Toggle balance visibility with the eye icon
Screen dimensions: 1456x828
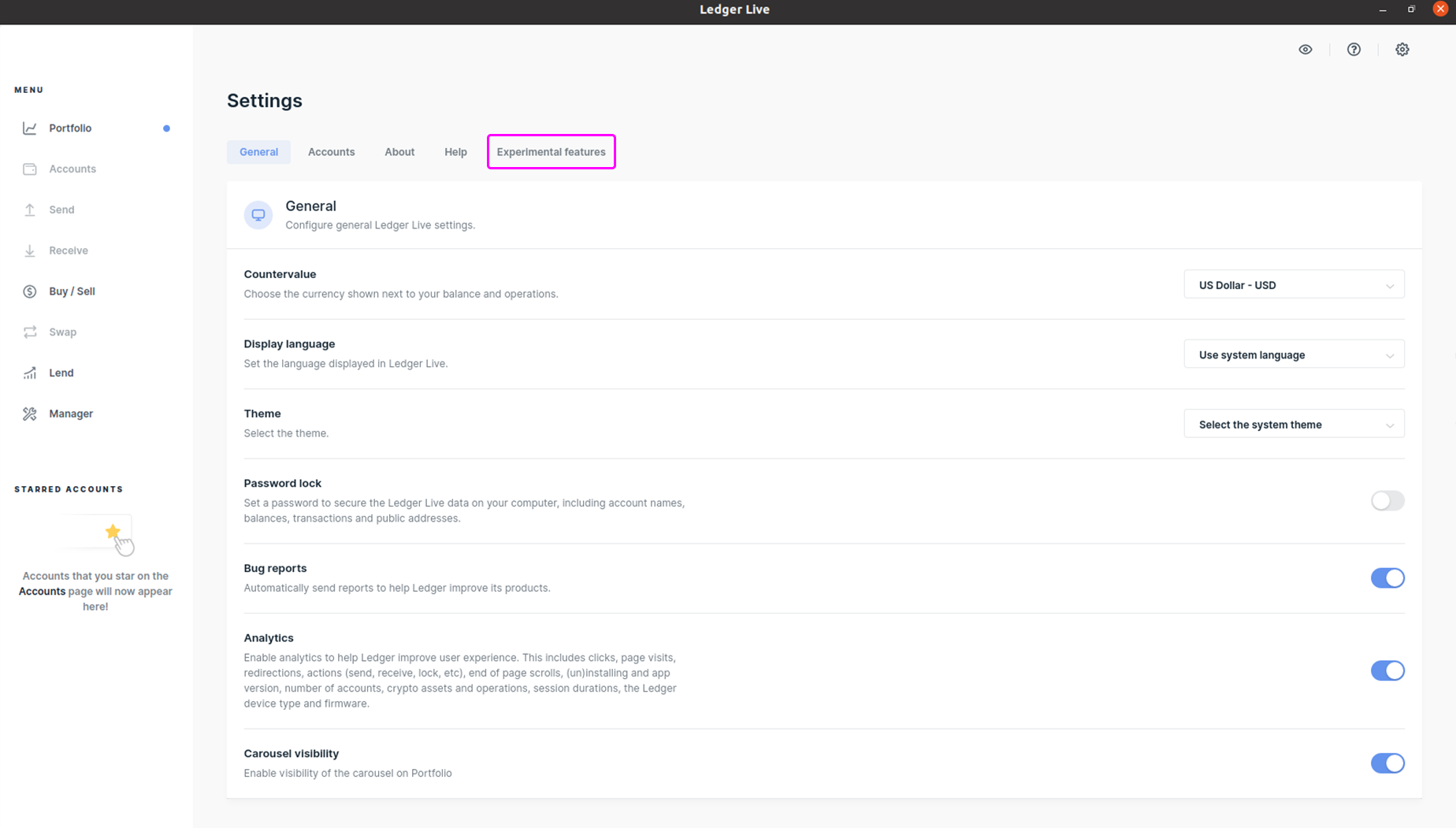(x=1306, y=50)
